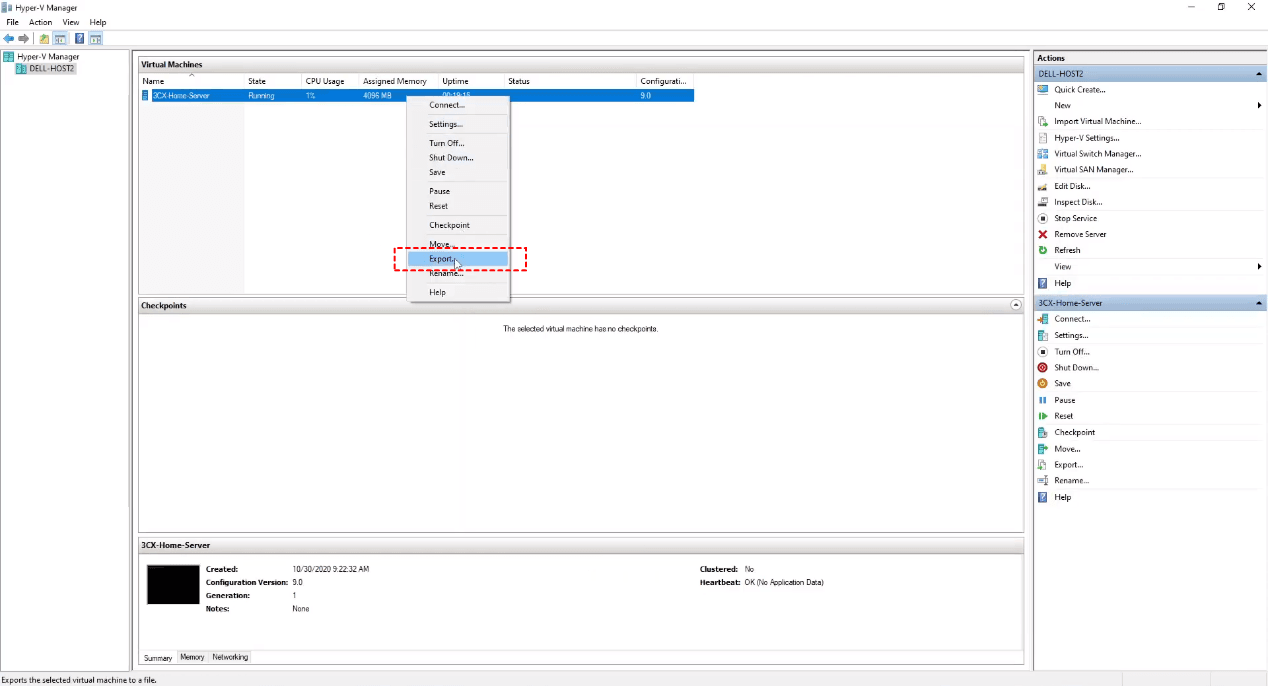1268x686 pixels.
Task: Click Turn Off icon in Actions pane
Action: point(1043,351)
